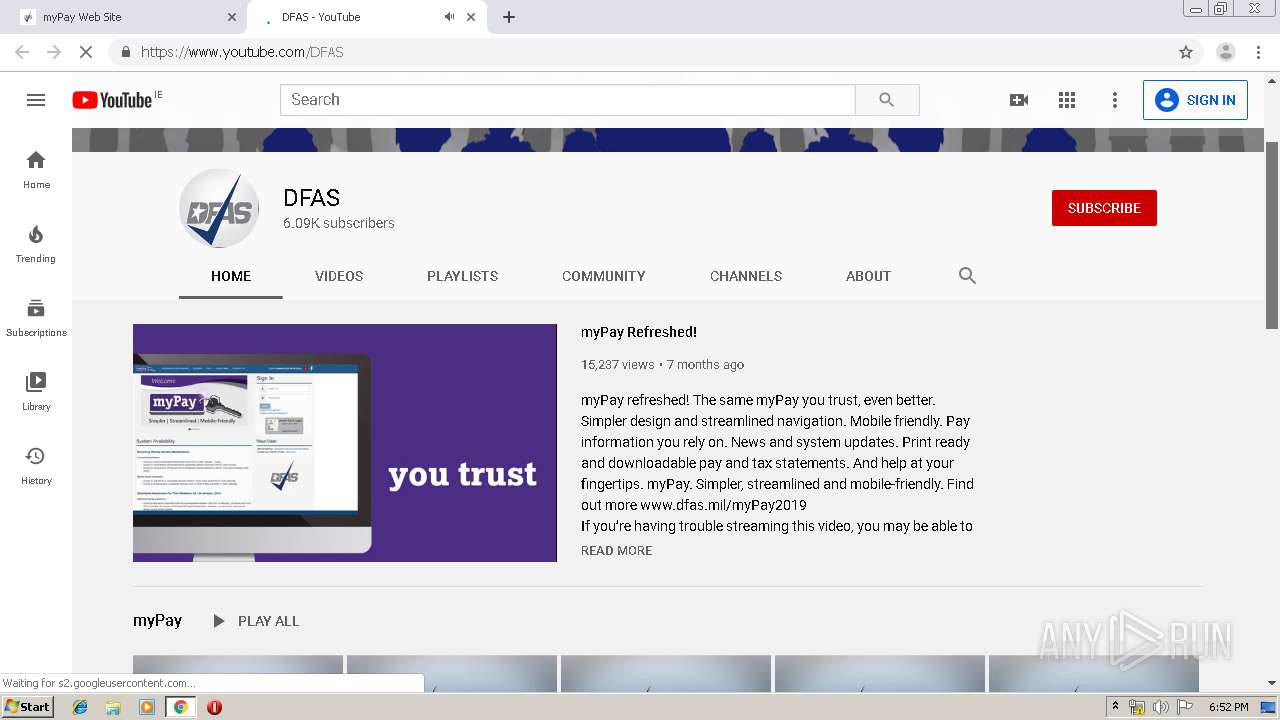Open Library in sidebar
The image size is (1280, 720).
pos(36,391)
